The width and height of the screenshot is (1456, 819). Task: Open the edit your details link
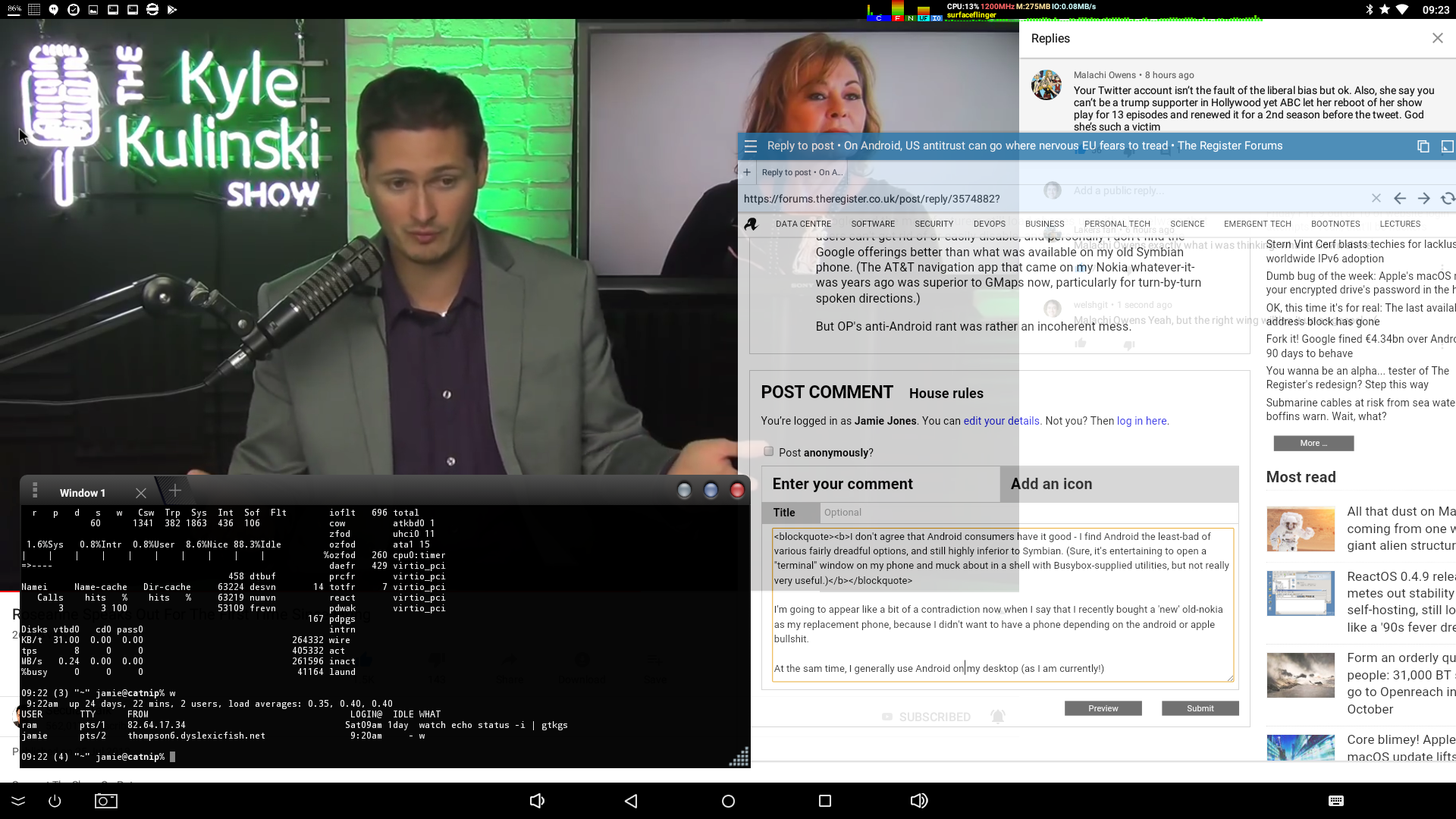(1001, 421)
